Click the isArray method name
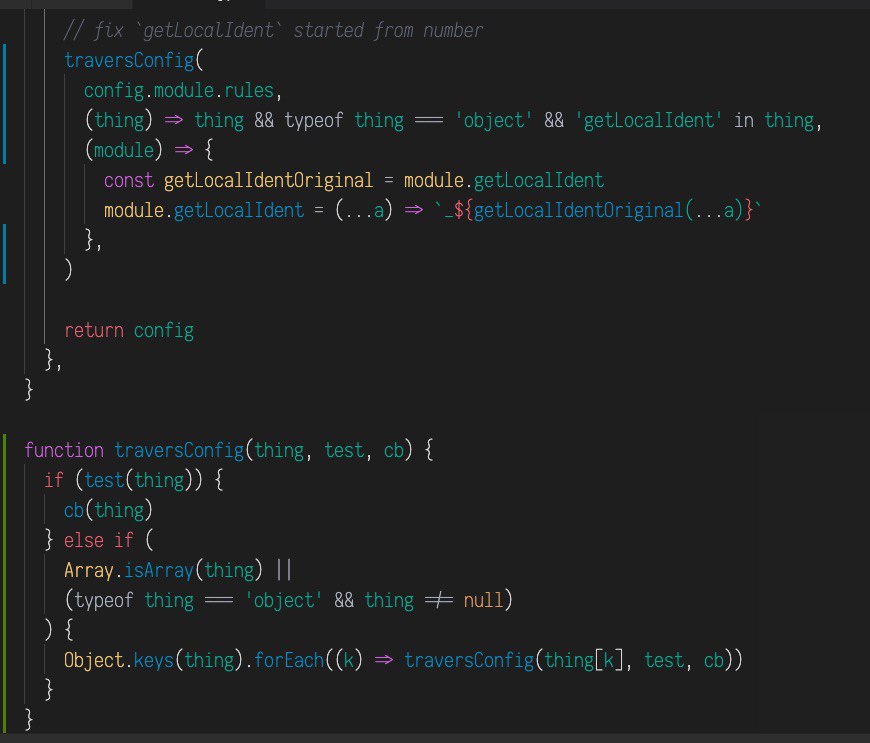This screenshot has height=743, width=870. point(158,570)
